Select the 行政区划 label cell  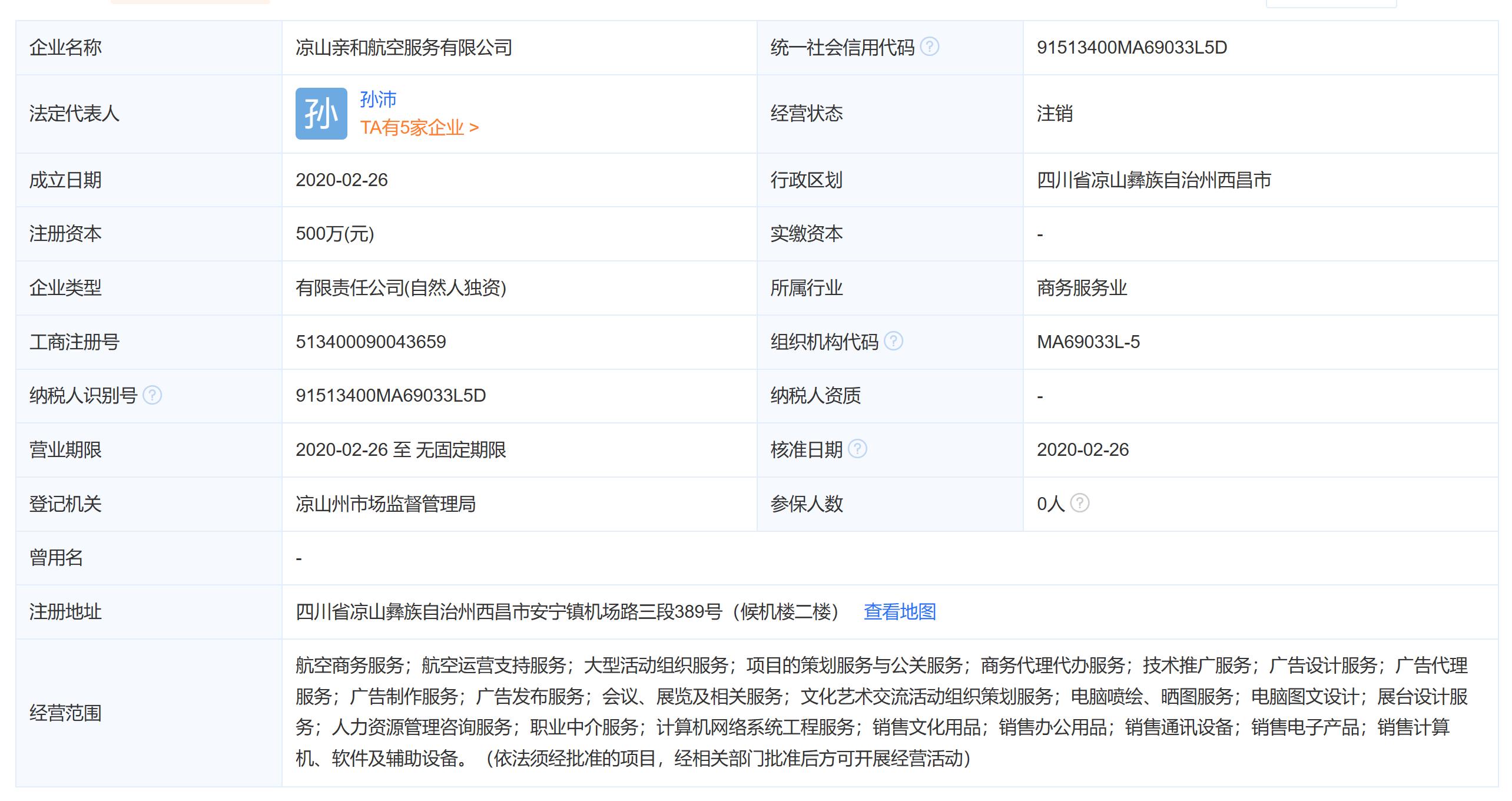[890, 180]
